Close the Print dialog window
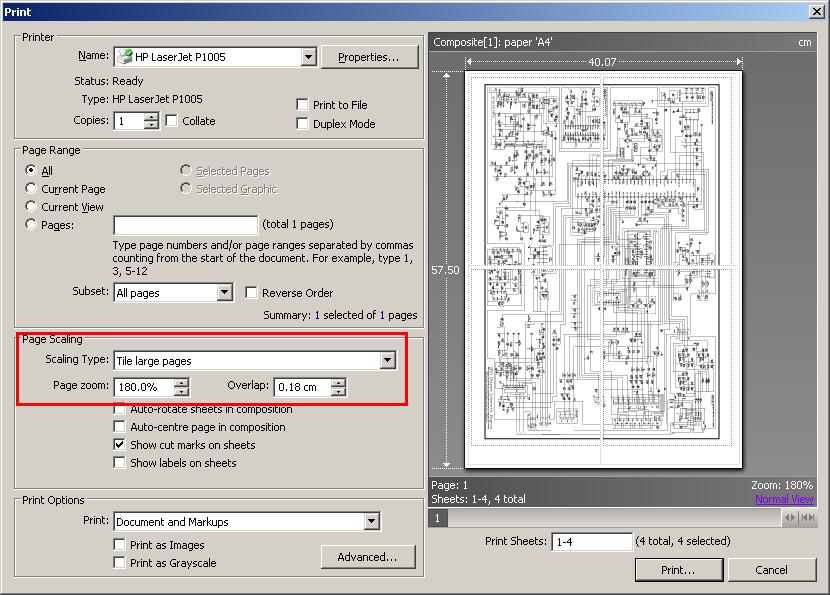This screenshot has width=830, height=595. (x=817, y=11)
